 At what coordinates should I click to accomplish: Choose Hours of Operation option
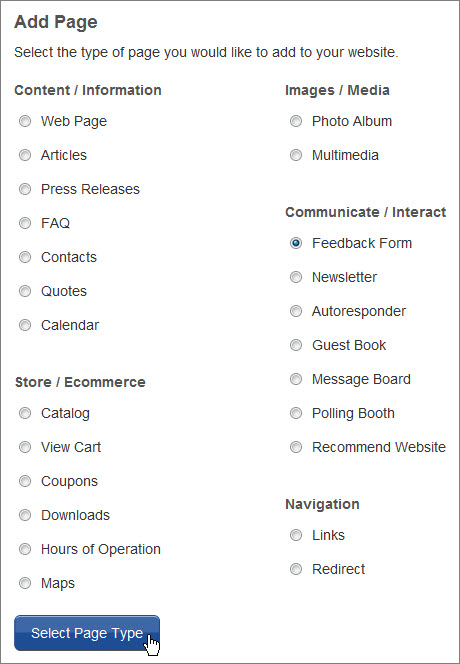point(25,549)
